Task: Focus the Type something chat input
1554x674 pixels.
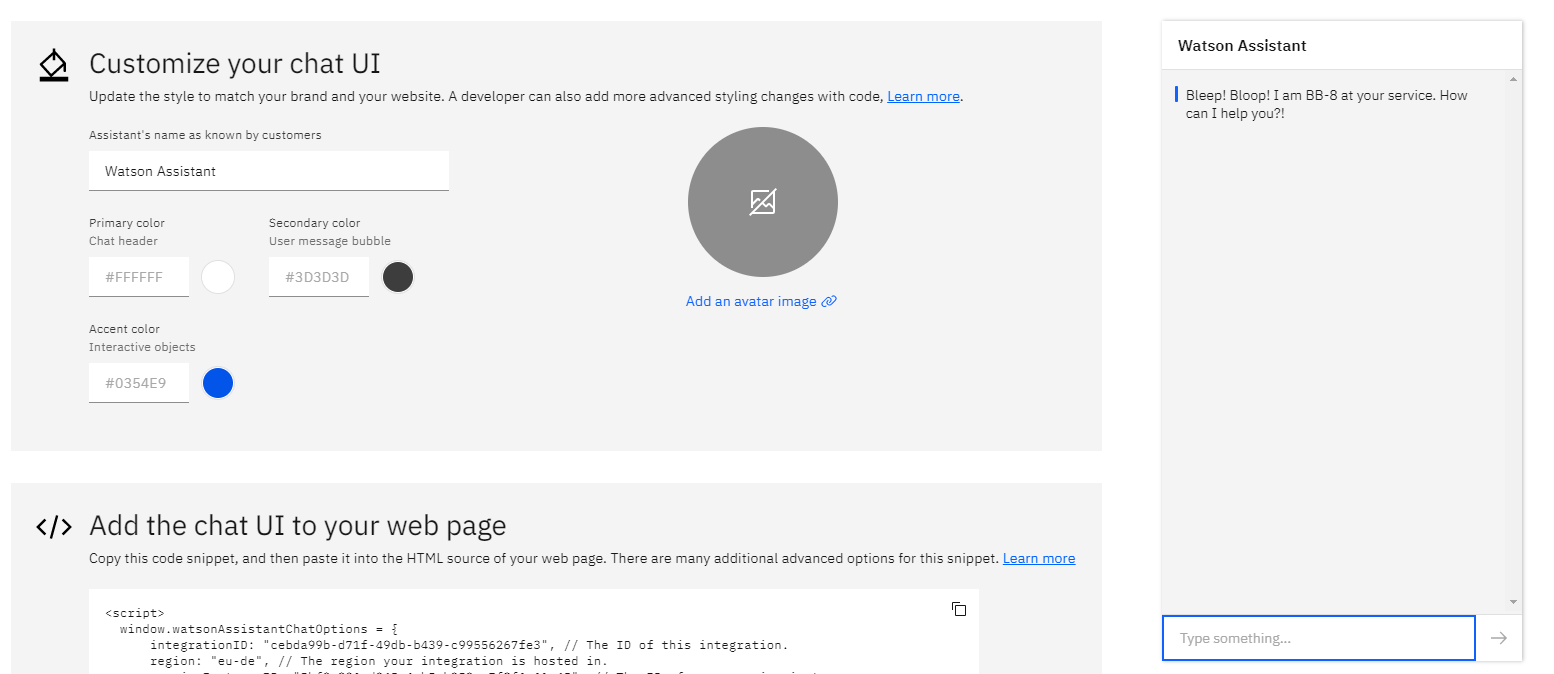Action: (1318, 638)
